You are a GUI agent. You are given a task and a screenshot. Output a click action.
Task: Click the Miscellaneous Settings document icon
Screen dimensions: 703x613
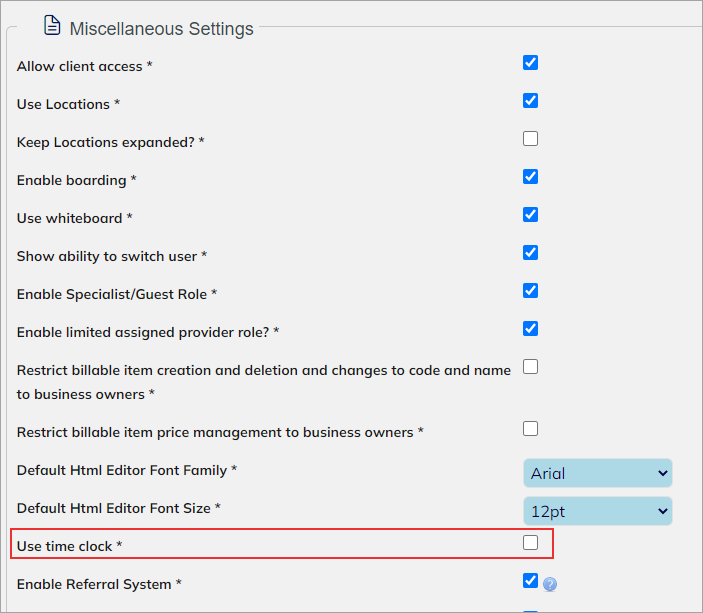coord(52,25)
